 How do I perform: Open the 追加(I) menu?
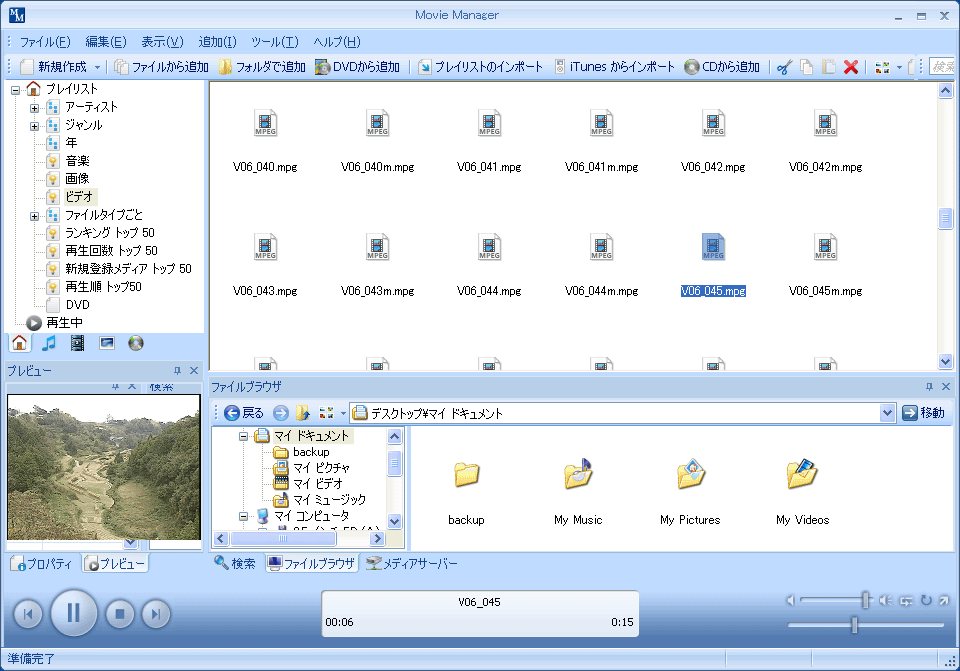pos(217,42)
